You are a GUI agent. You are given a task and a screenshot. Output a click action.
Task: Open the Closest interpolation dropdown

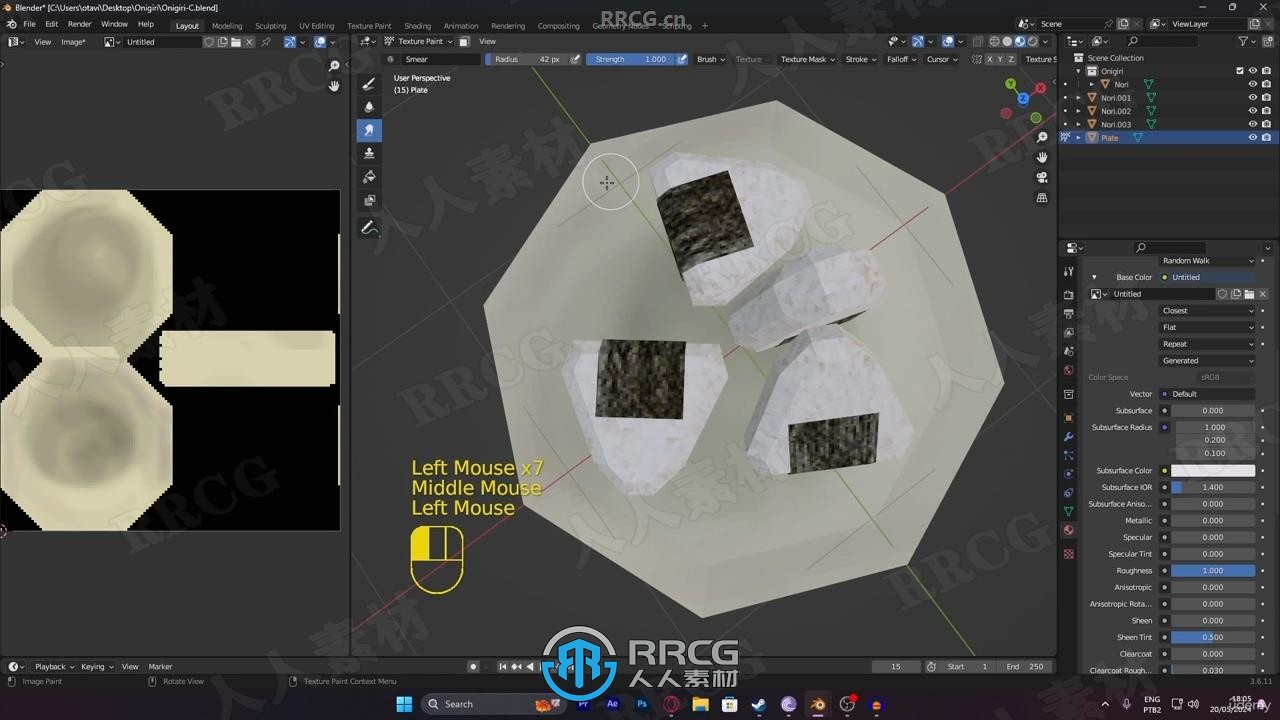coord(1207,310)
